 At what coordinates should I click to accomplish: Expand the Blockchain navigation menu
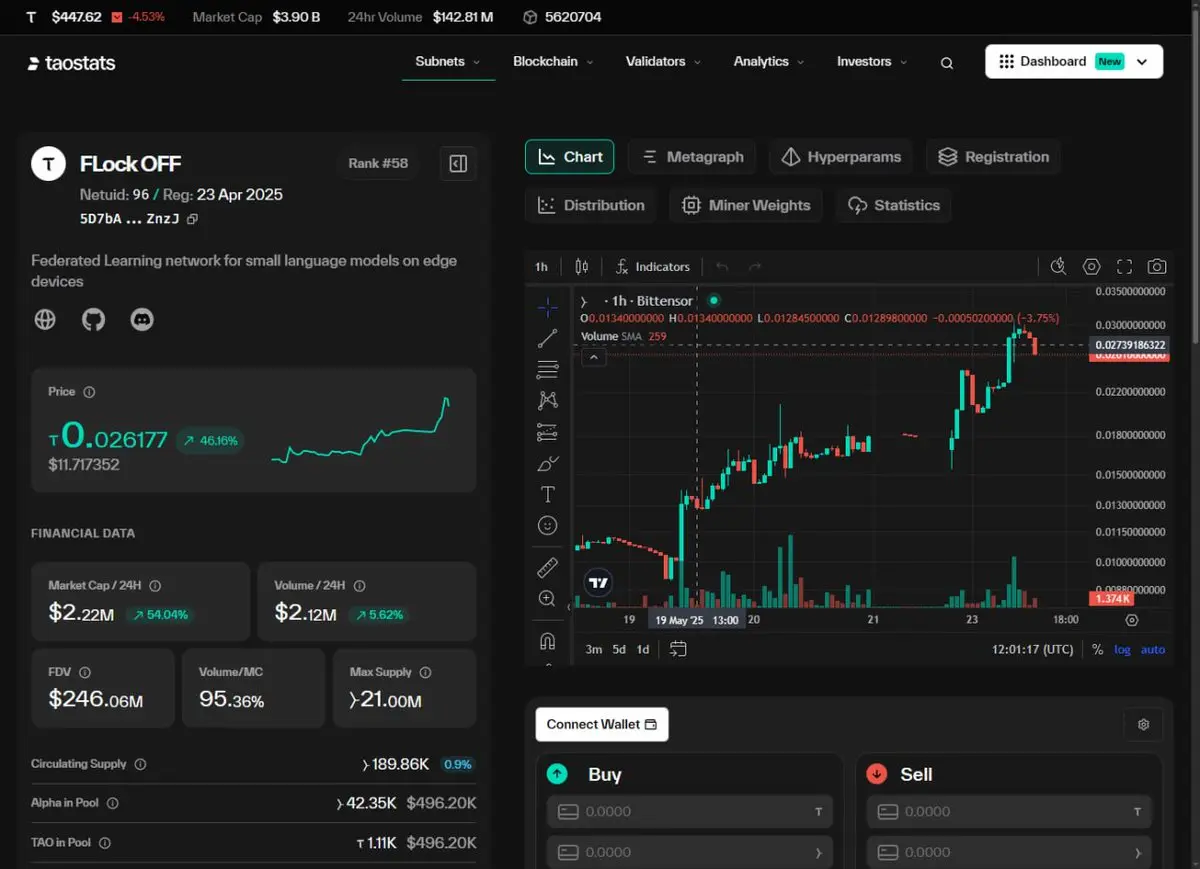point(553,61)
